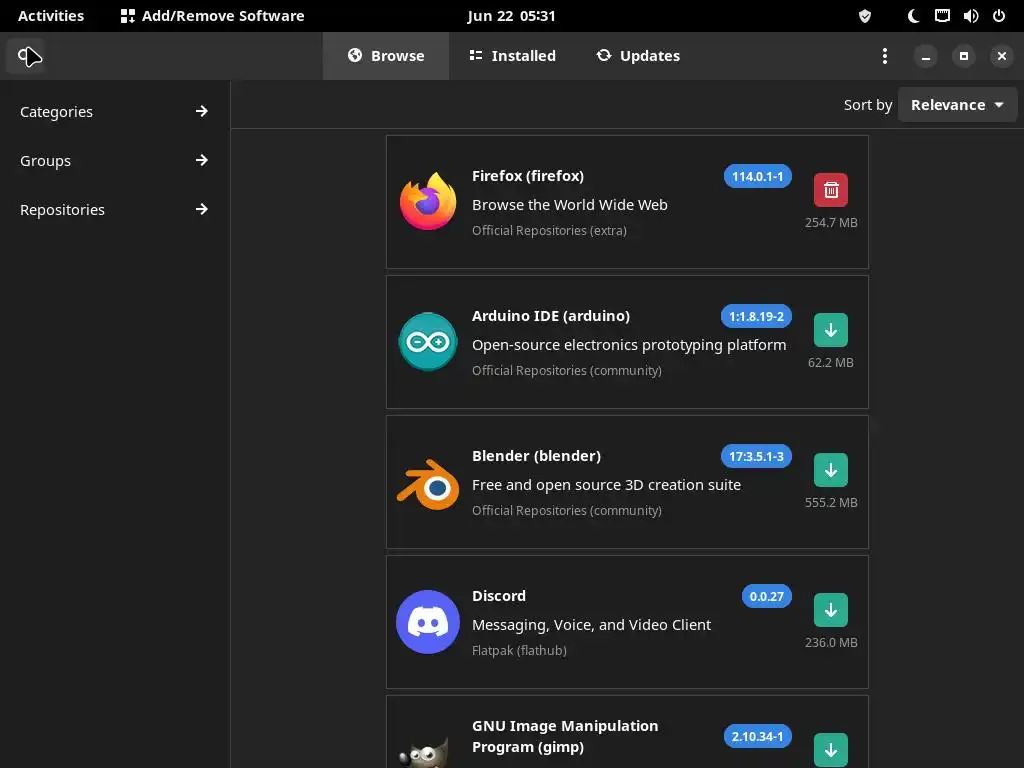1024x768 pixels.
Task: Click the Arduino version badge 1:1.8.19-2
Action: [756, 316]
